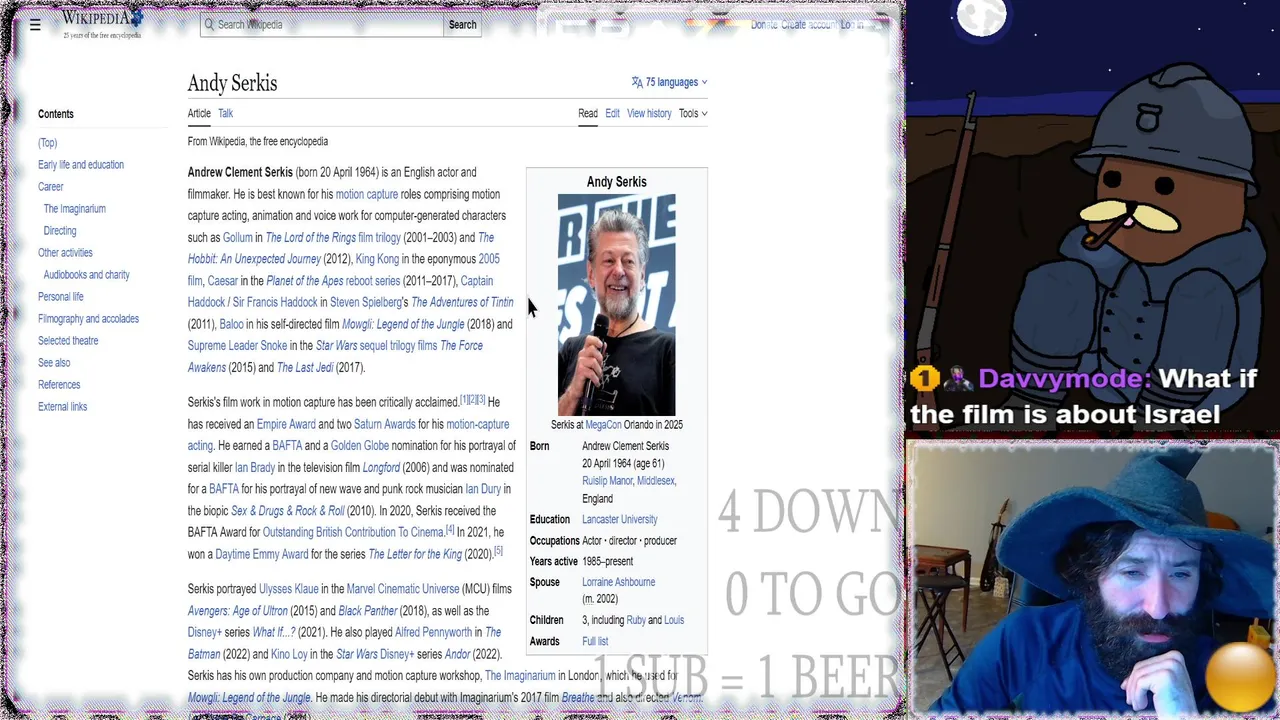The image size is (1280, 720).
Task: Click the language translation icon
Action: point(637,82)
